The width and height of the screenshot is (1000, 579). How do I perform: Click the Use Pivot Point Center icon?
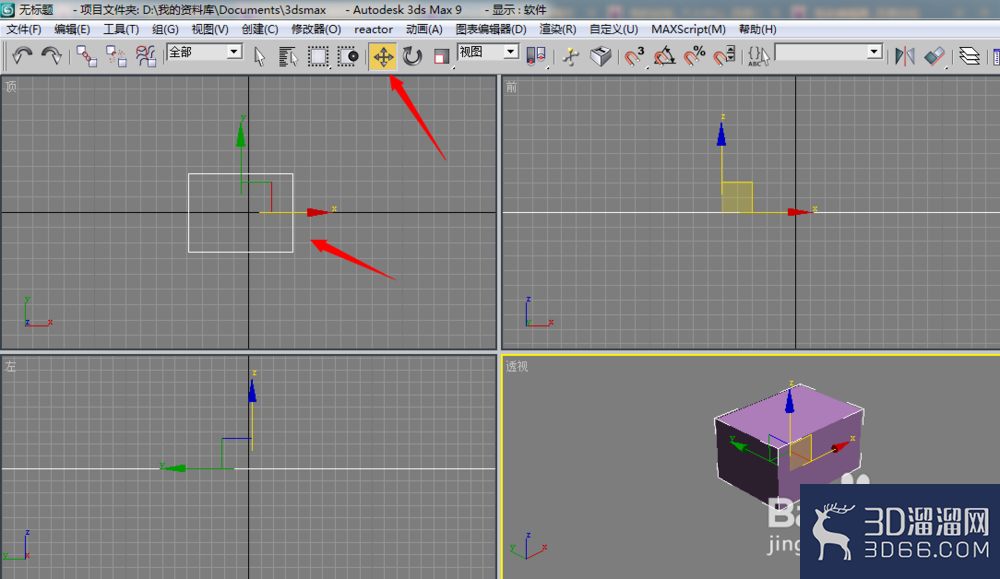[x=536, y=56]
